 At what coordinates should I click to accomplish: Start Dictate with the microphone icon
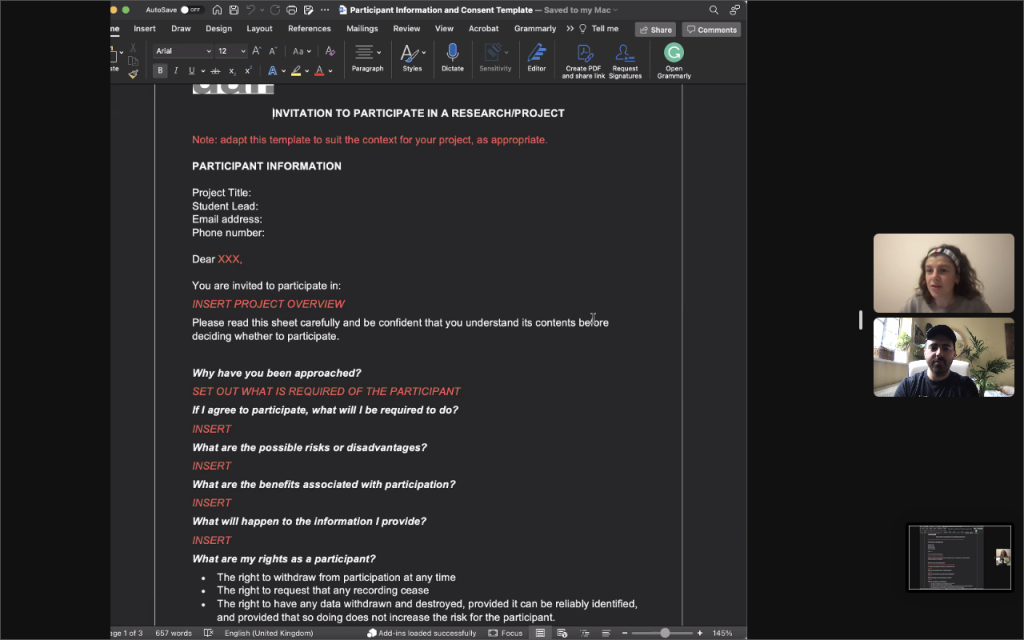(452, 57)
